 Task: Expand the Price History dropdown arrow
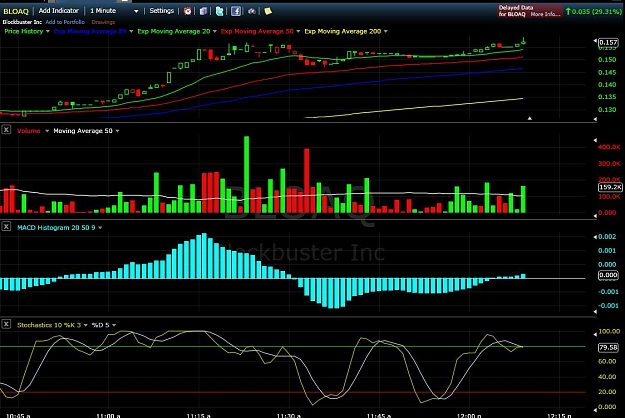(48, 31)
